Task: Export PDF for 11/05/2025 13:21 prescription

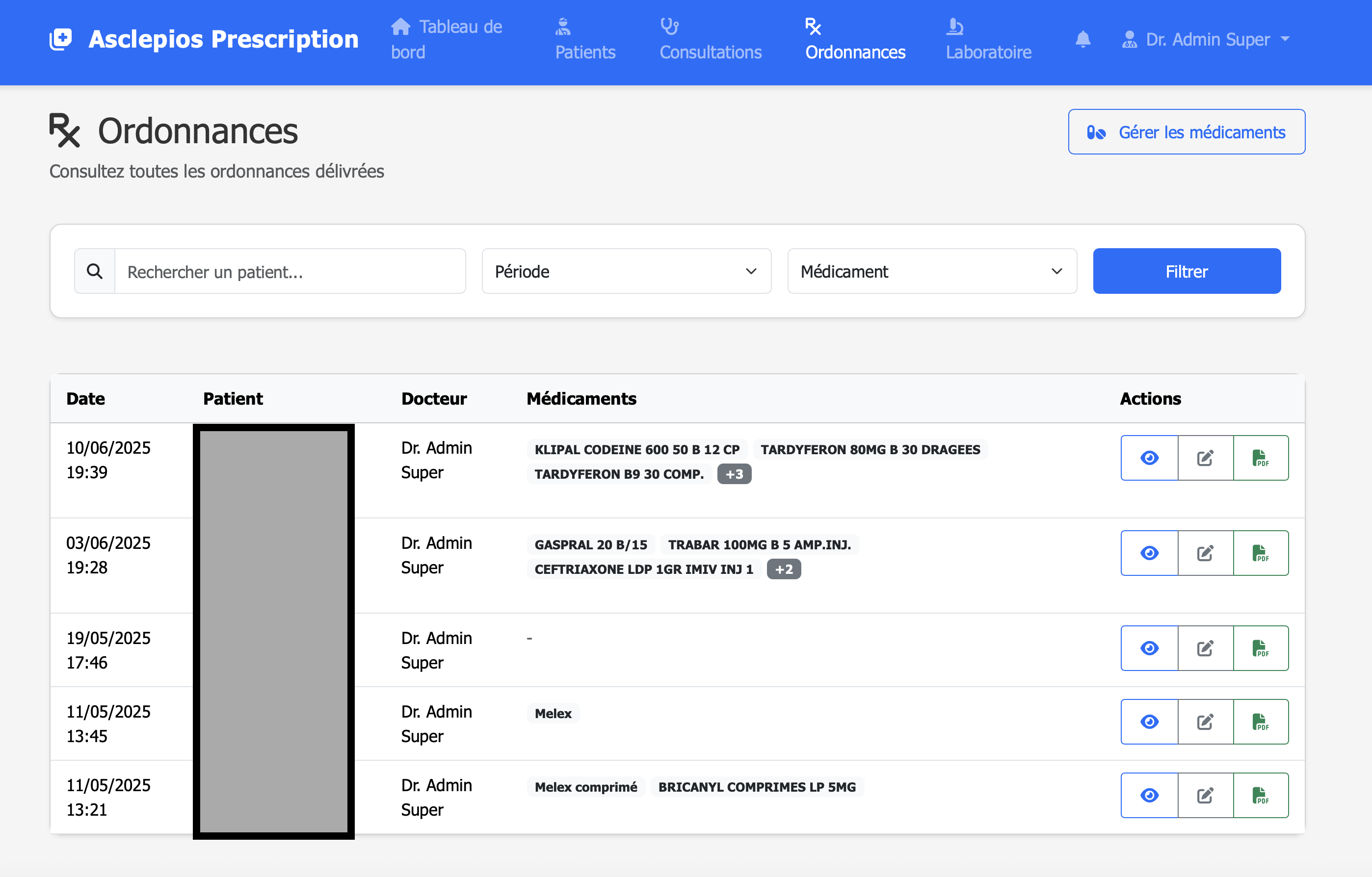Action: (x=1260, y=795)
